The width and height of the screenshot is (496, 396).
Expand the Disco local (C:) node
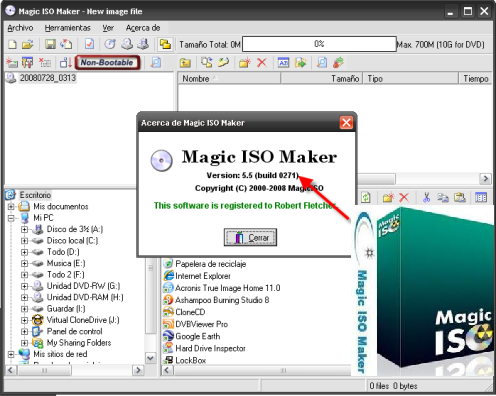24,240
